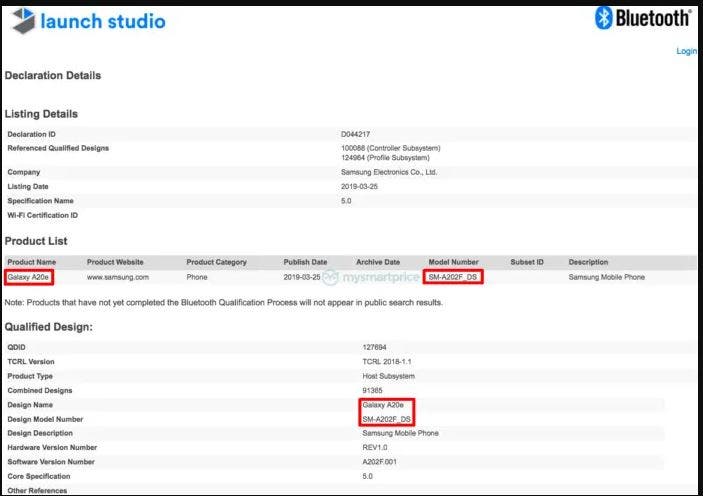This screenshot has height=496, width=703.
Task: Click the QDID value 127694
Action: click(x=374, y=347)
